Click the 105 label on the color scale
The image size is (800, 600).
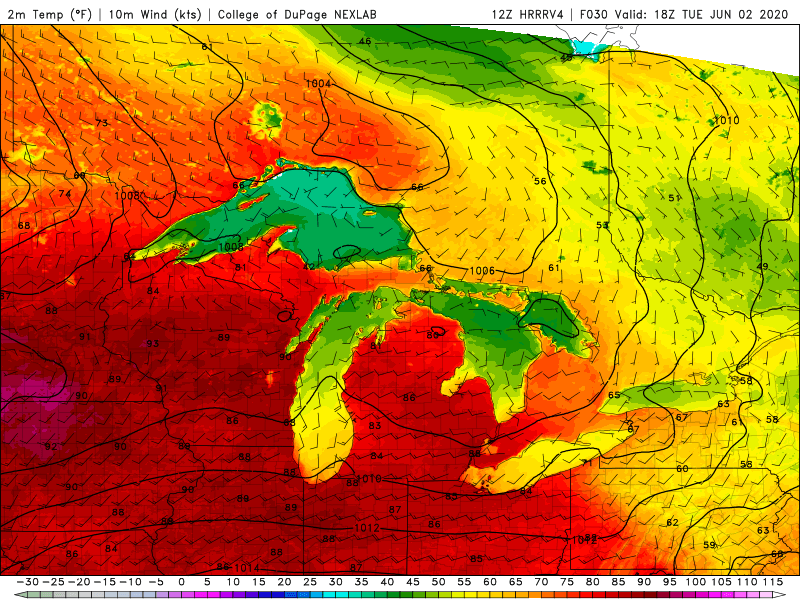pyautogui.click(x=721, y=582)
